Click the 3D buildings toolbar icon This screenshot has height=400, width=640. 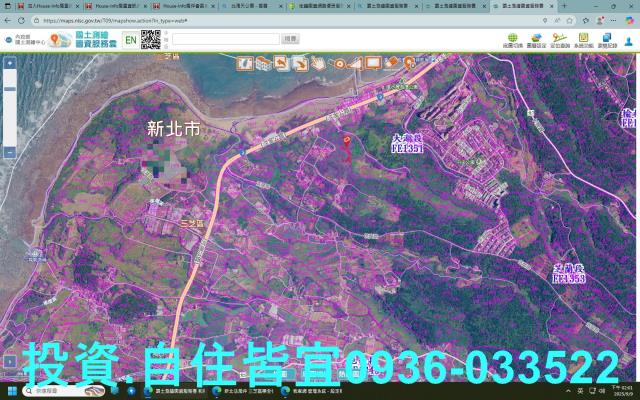(263, 63)
